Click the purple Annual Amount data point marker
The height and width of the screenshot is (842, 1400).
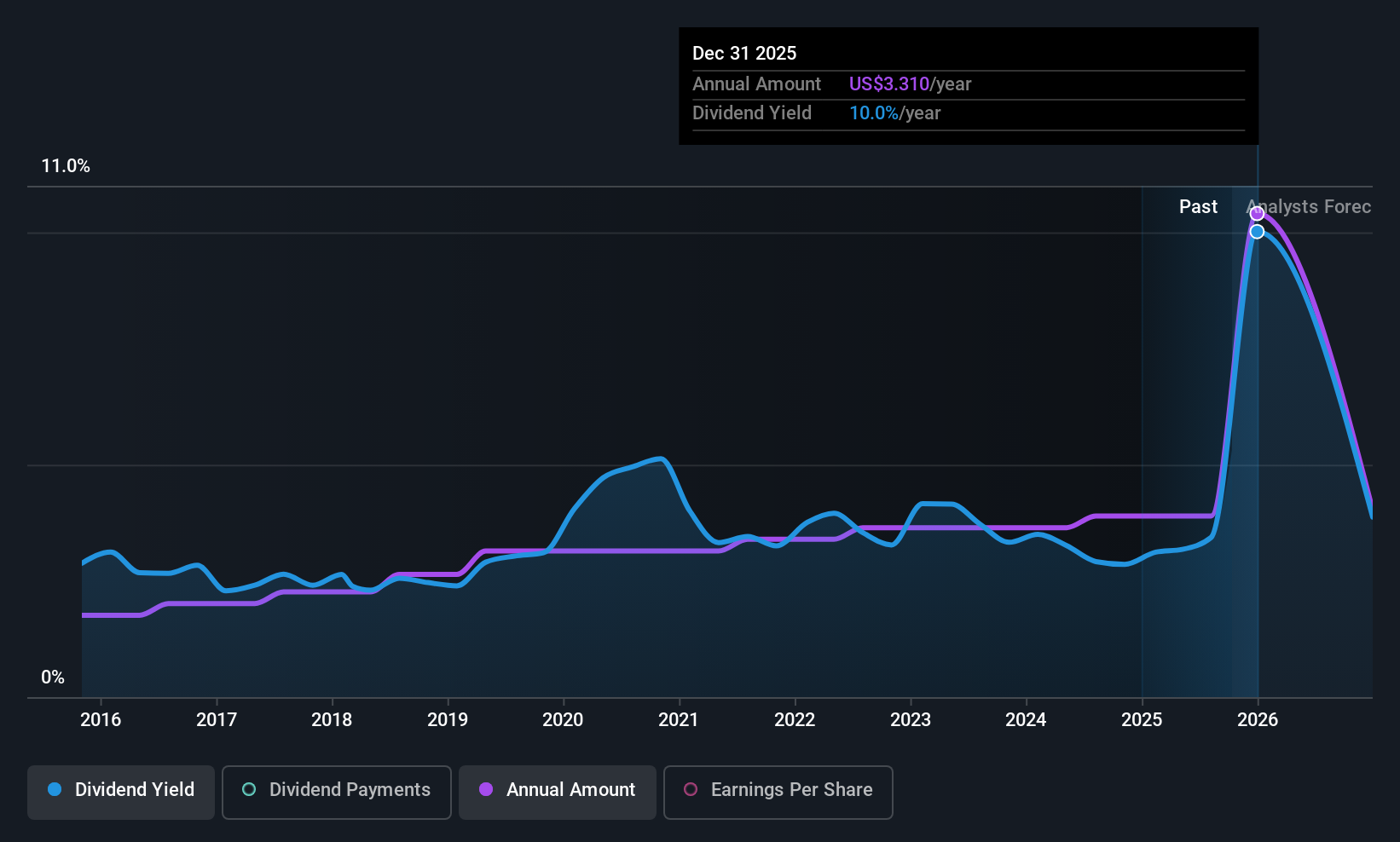1257,214
